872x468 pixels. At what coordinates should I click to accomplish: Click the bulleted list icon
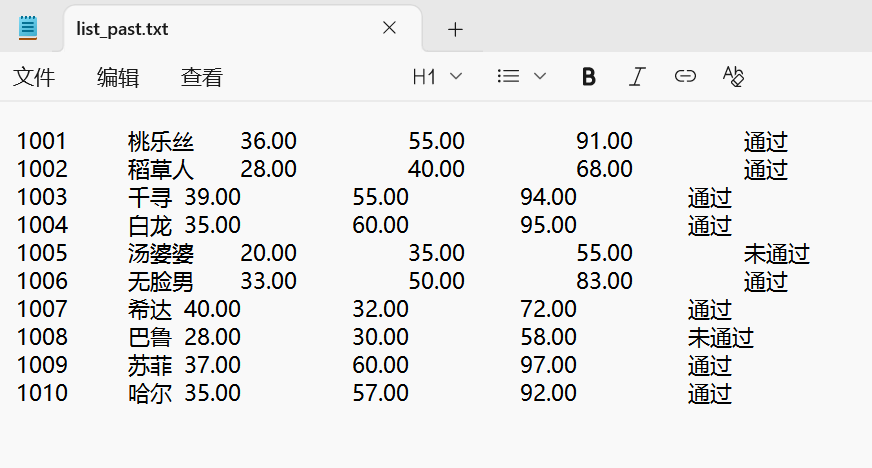coord(508,76)
